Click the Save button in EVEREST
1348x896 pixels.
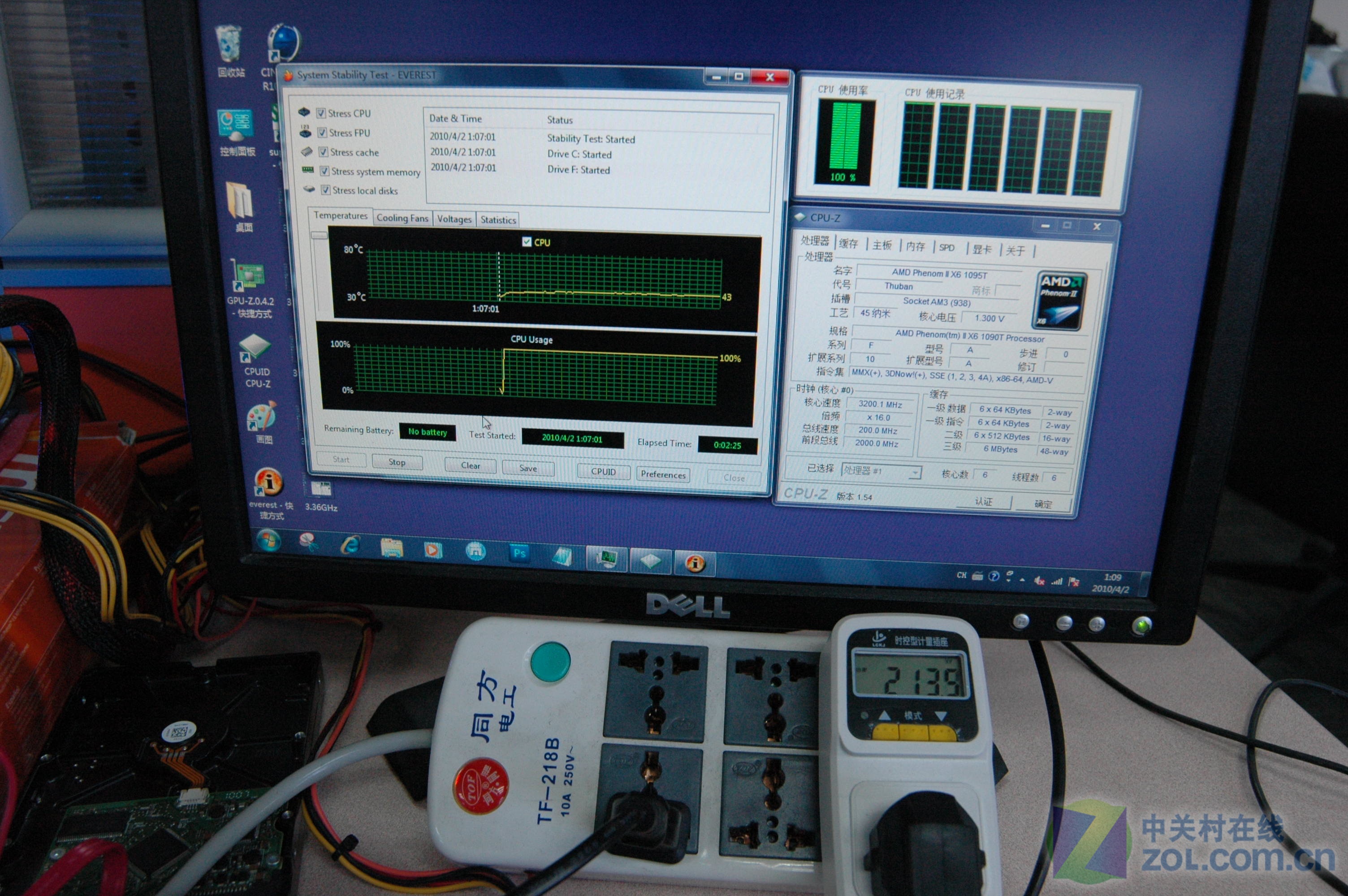click(528, 468)
